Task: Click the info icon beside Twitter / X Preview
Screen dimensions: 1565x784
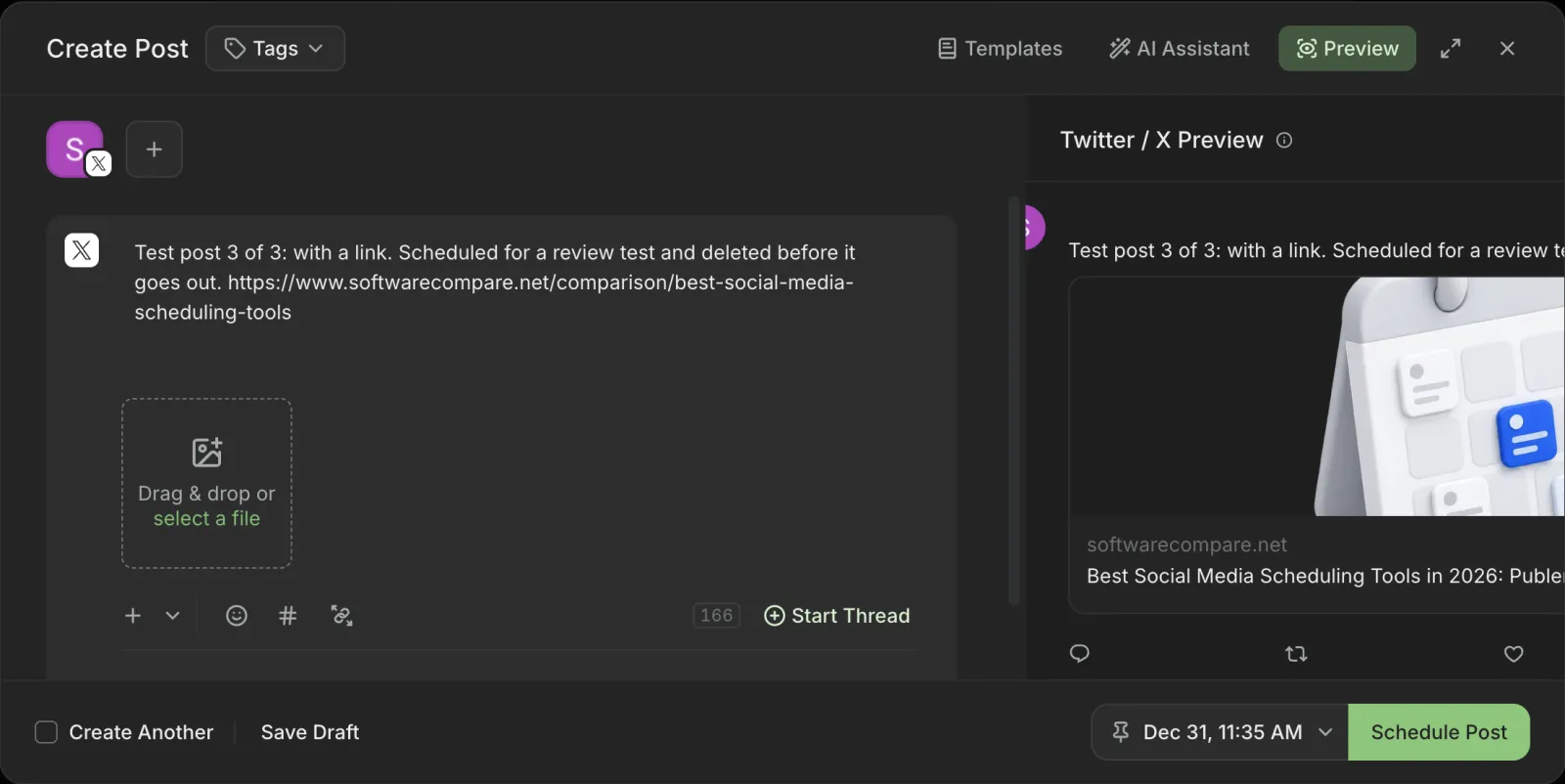Action: pos(1284,141)
